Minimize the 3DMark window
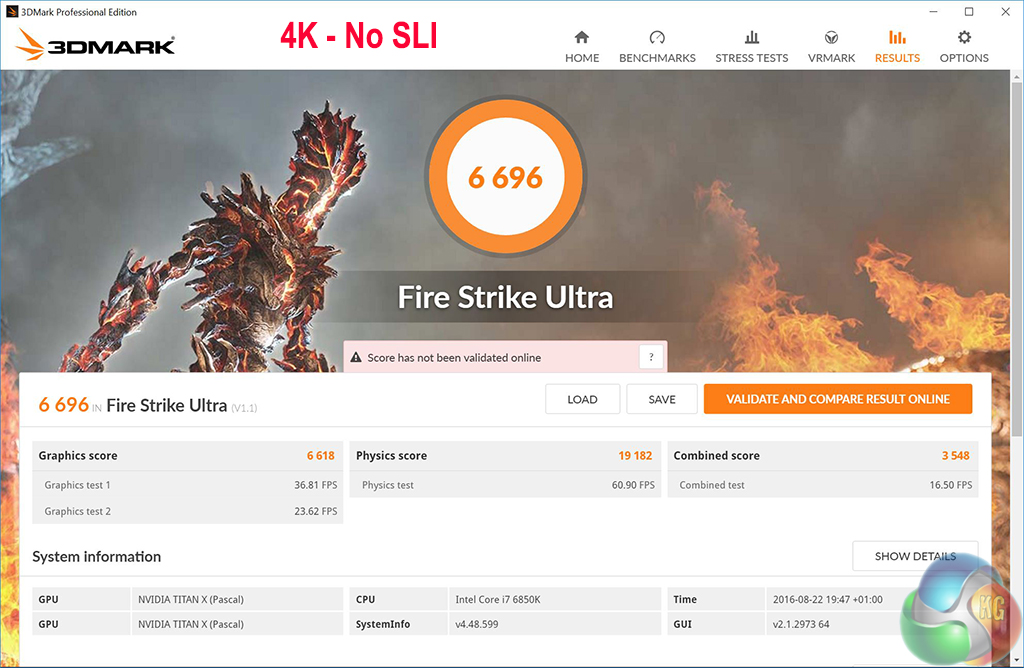 pos(934,12)
